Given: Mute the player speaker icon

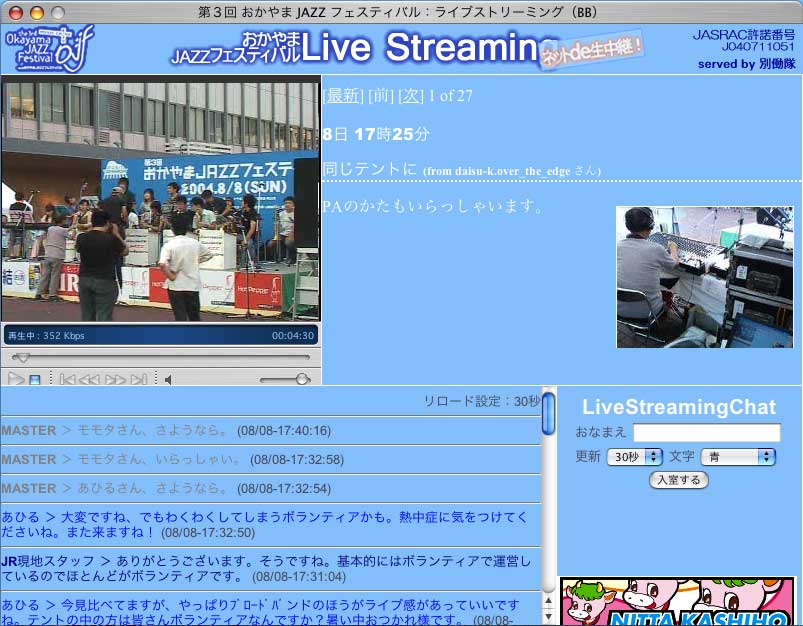Looking at the screenshot, I should click(x=168, y=380).
